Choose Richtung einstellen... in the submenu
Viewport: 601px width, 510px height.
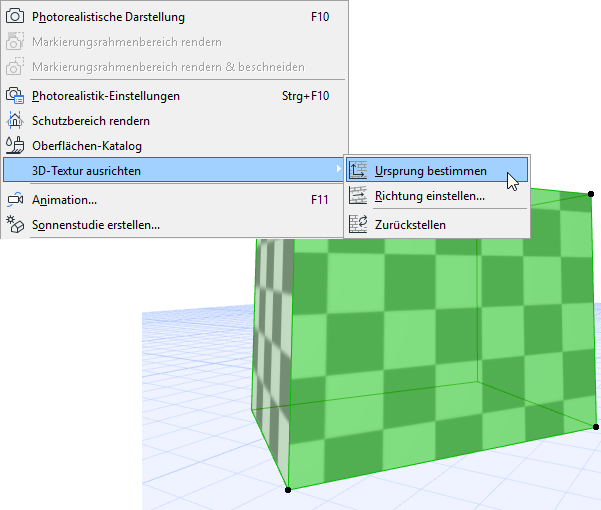click(x=437, y=196)
